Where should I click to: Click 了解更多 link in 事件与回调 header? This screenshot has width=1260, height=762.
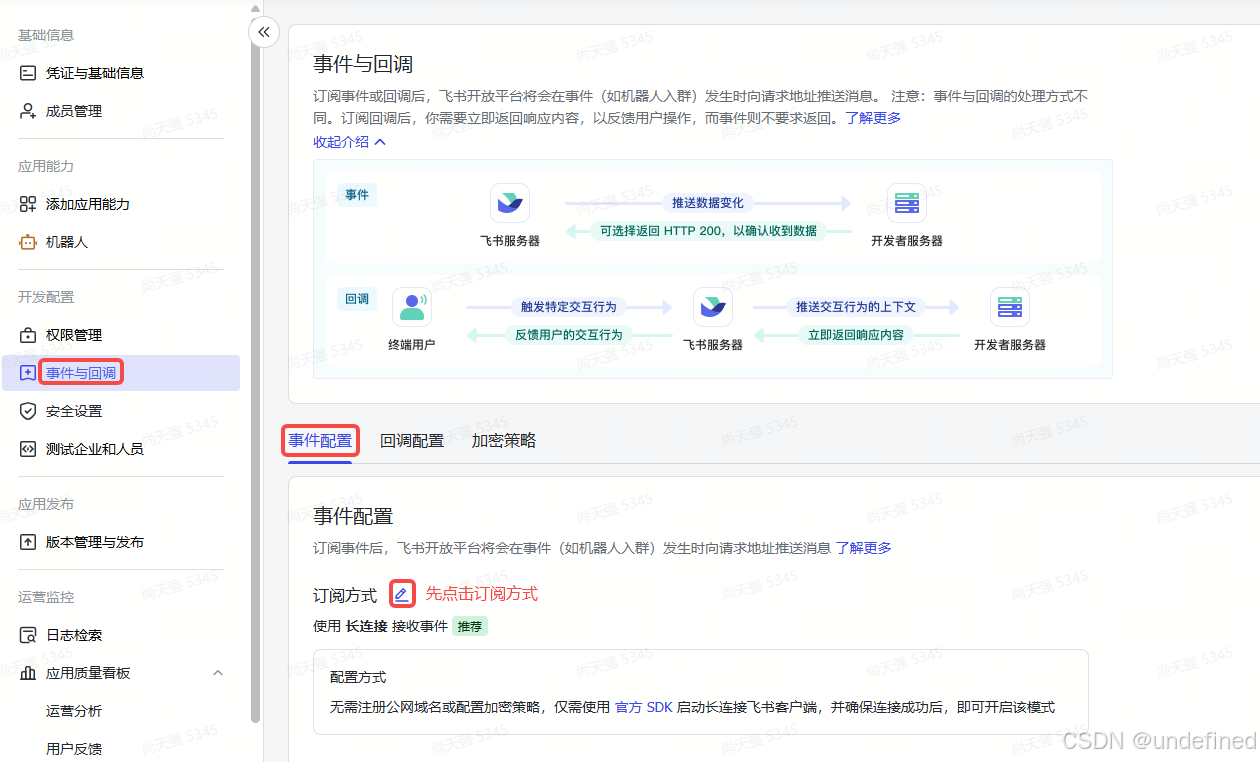873,118
